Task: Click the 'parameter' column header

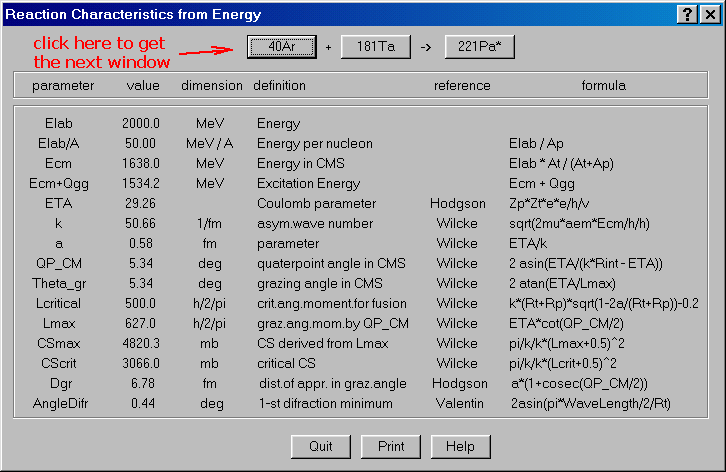Action: pos(63,86)
